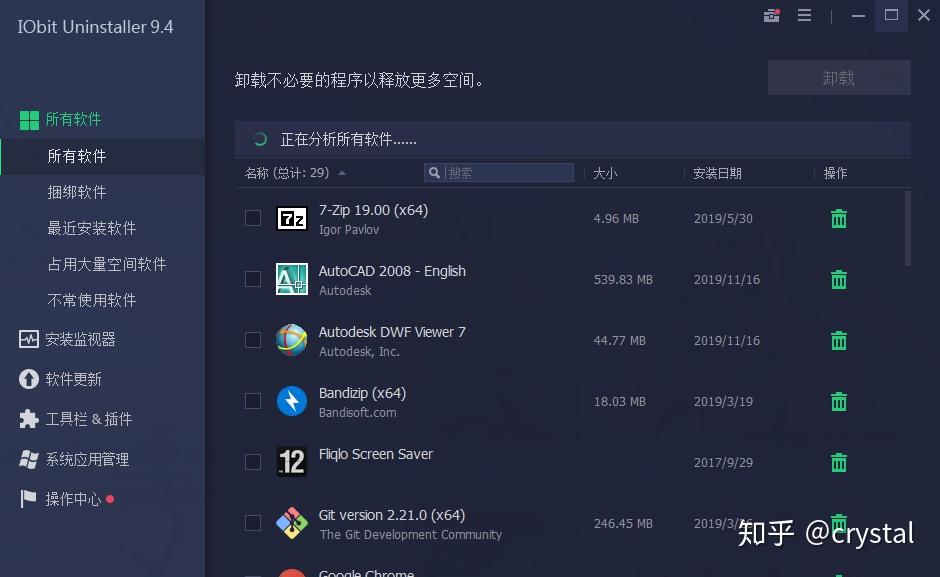The width and height of the screenshot is (940, 577).
Task: Click Git version 2.21.0 (x64) text
Action: [x=392, y=515]
